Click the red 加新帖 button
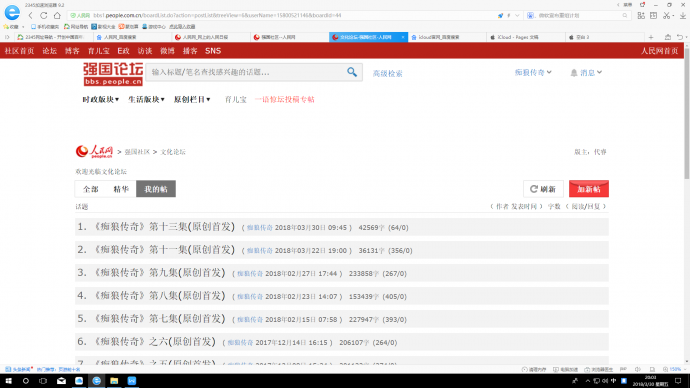690x388 pixels. point(589,189)
